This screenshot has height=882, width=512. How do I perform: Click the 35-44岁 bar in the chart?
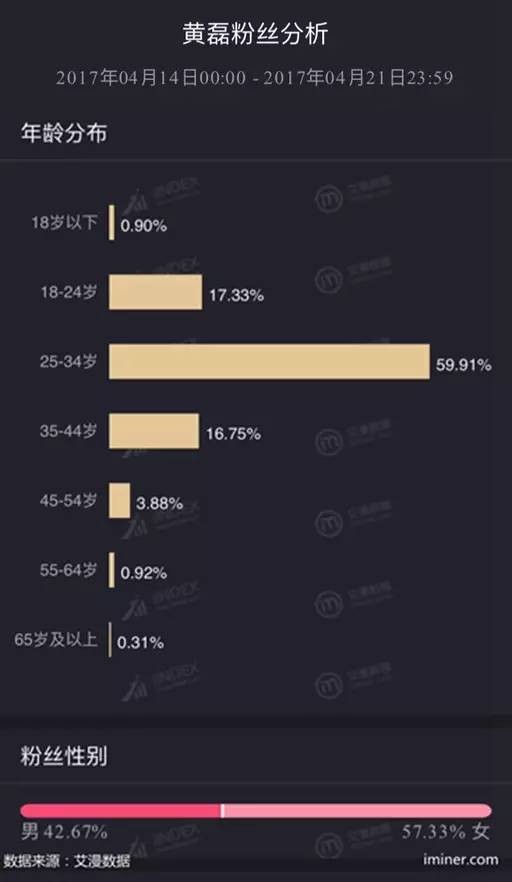[154, 431]
